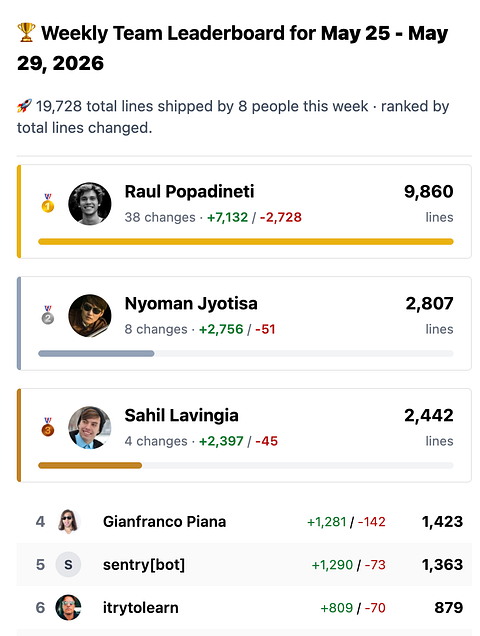480x636 pixels.
Task: Click the yellow progress bar for Raul
Action: pyautogui.click(x=245, y=242)
